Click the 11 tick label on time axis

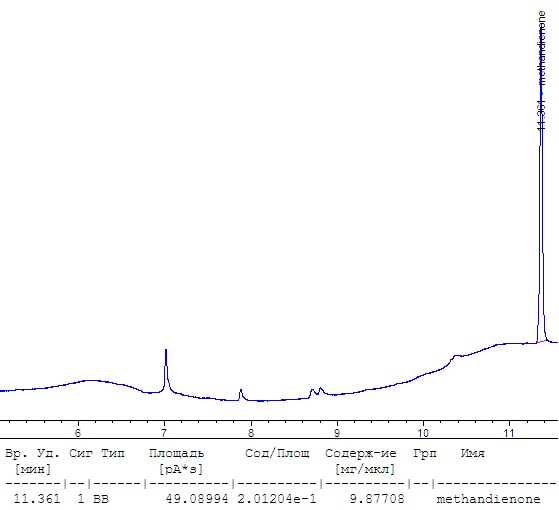[509, 433]
